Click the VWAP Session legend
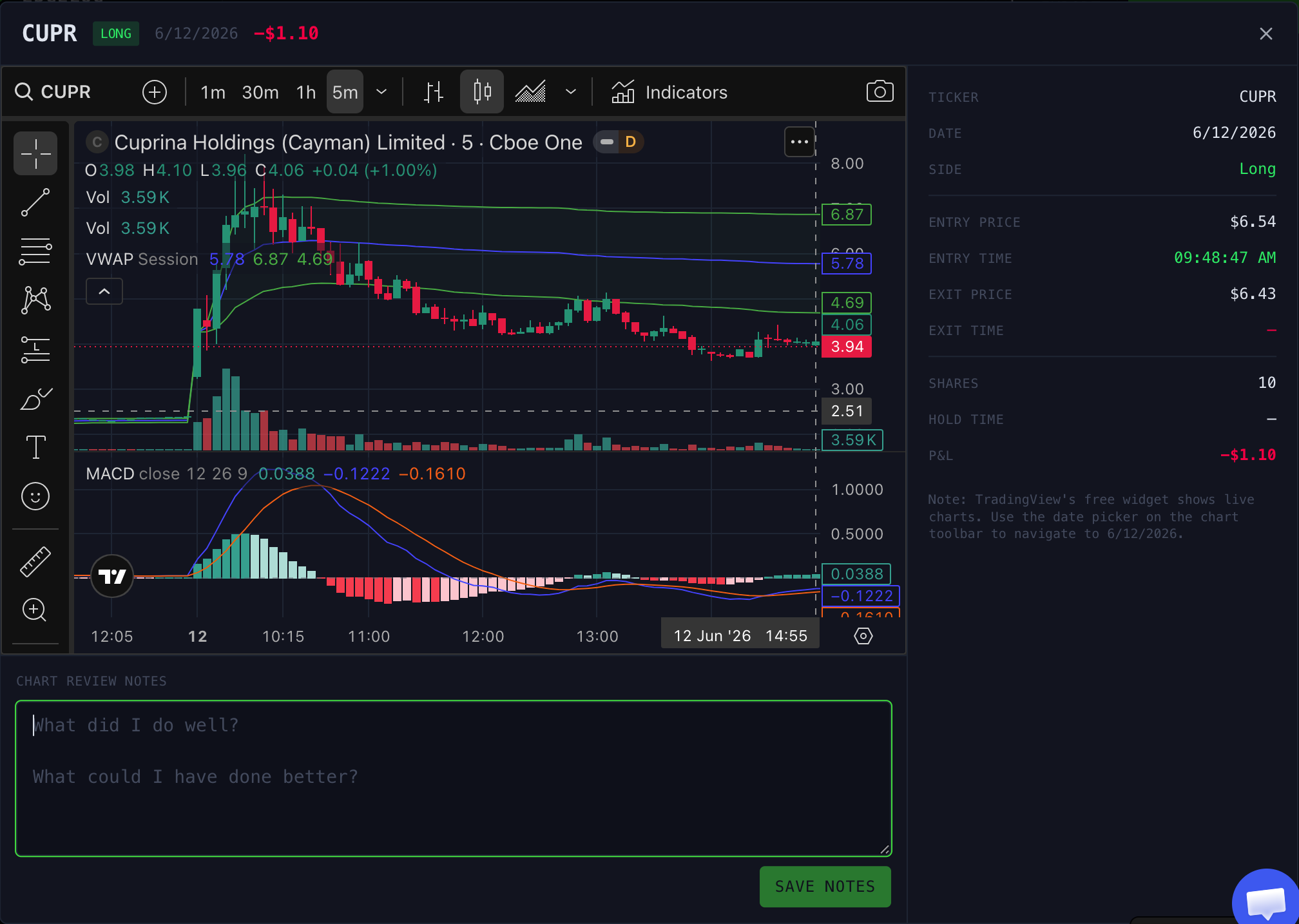This screenshot has width=1299, height=924. (142, 259)
